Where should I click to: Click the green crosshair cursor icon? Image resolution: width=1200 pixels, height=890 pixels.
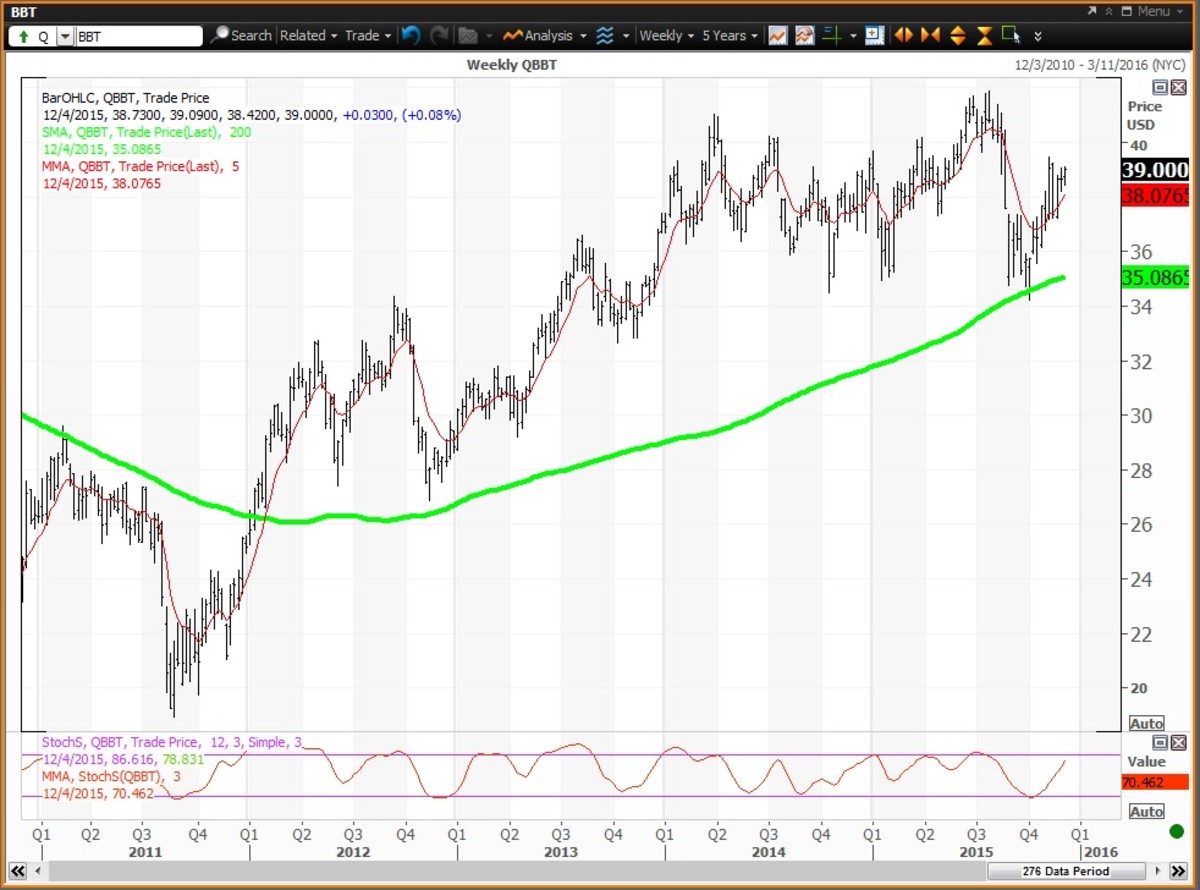[830, 35]
